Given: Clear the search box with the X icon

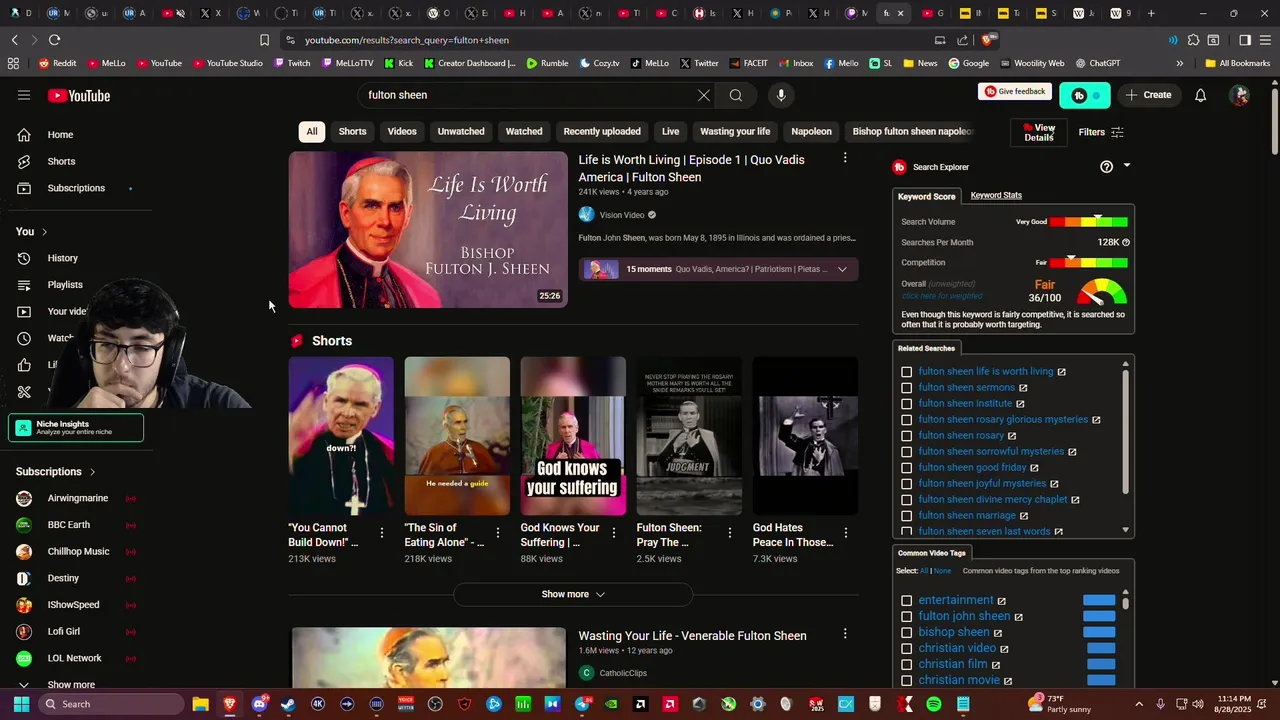Looking at the screenshot, I should coord(704,95).
